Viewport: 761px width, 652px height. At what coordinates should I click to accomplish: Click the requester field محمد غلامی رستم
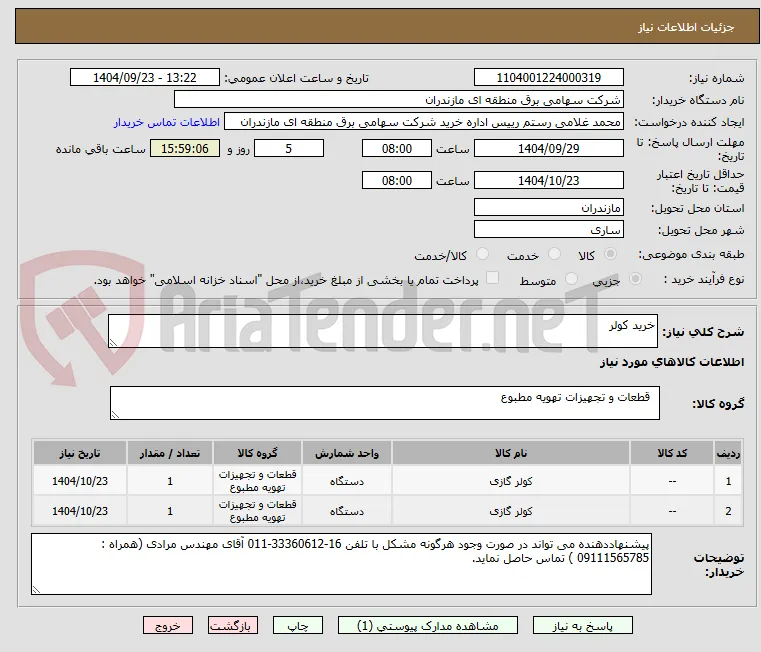coord(424,122)
